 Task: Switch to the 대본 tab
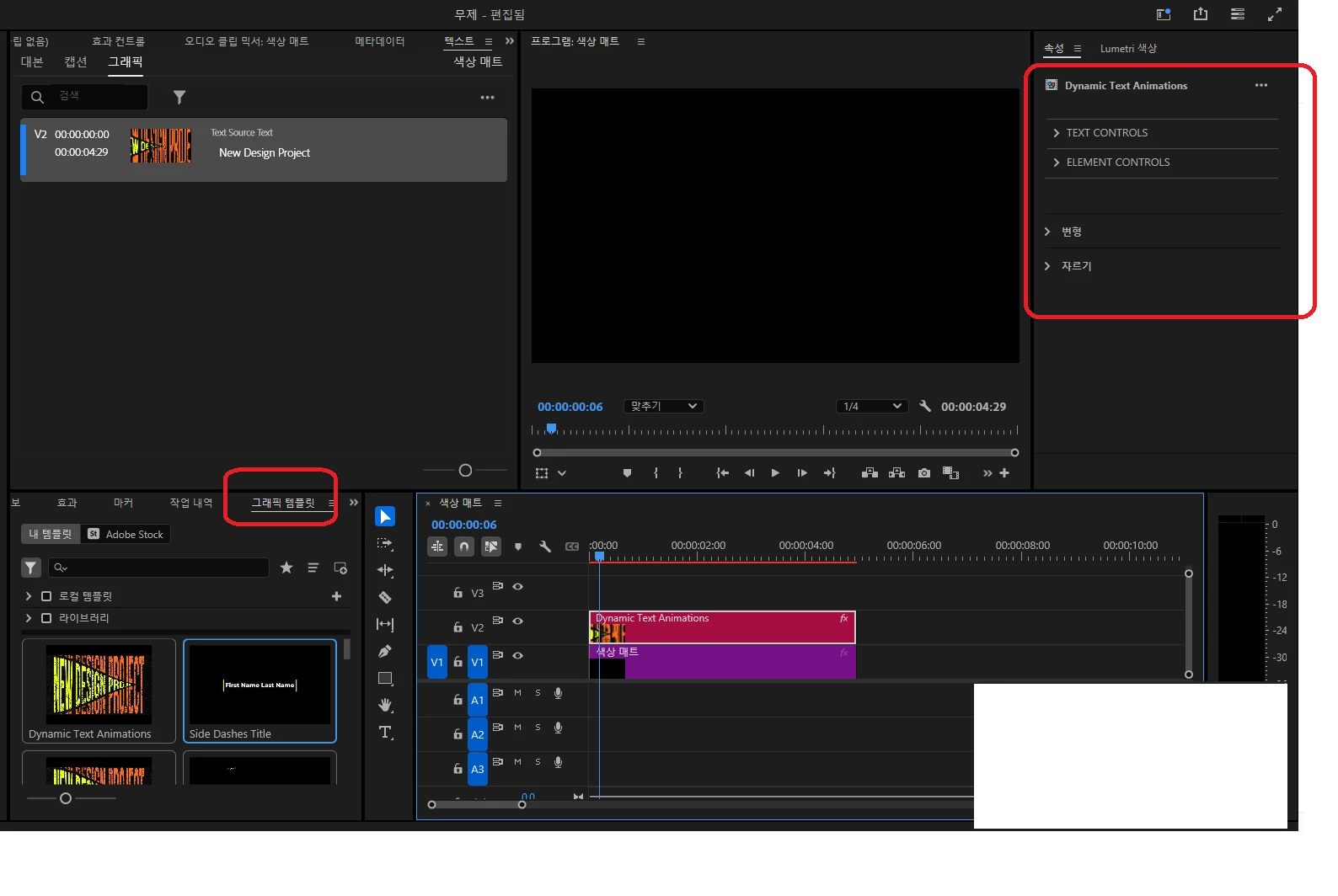pyautogui.click(x=32, y=61)
